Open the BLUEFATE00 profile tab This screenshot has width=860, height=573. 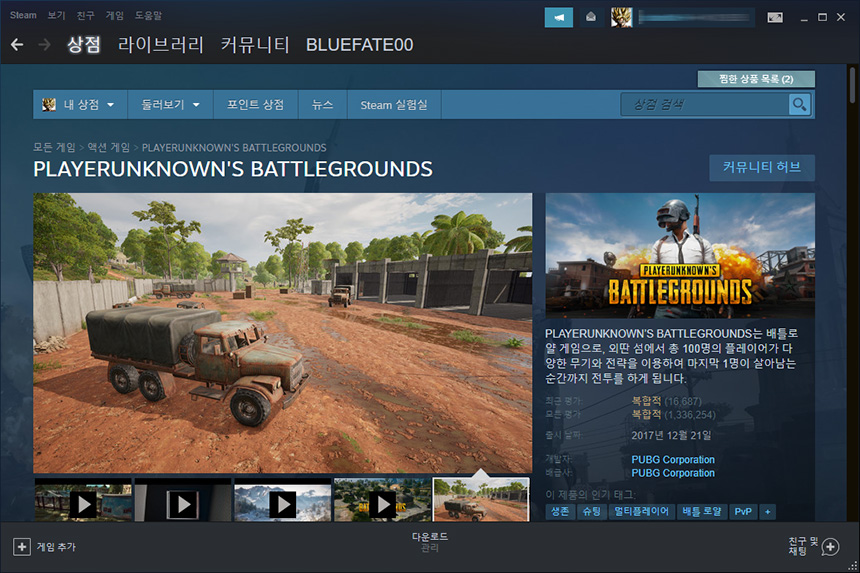coord(360,44)
